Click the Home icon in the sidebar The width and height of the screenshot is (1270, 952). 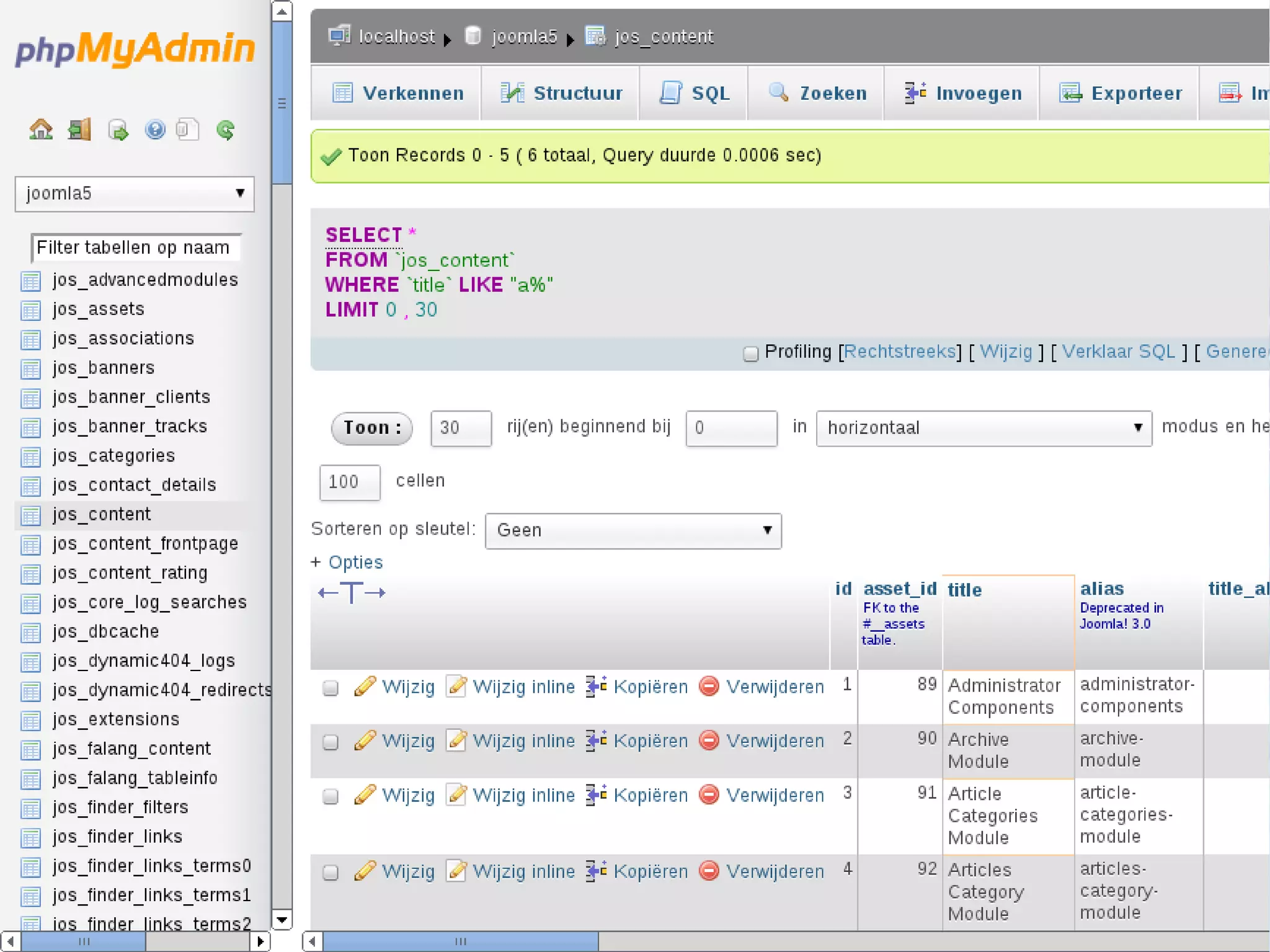pos(41,130)
